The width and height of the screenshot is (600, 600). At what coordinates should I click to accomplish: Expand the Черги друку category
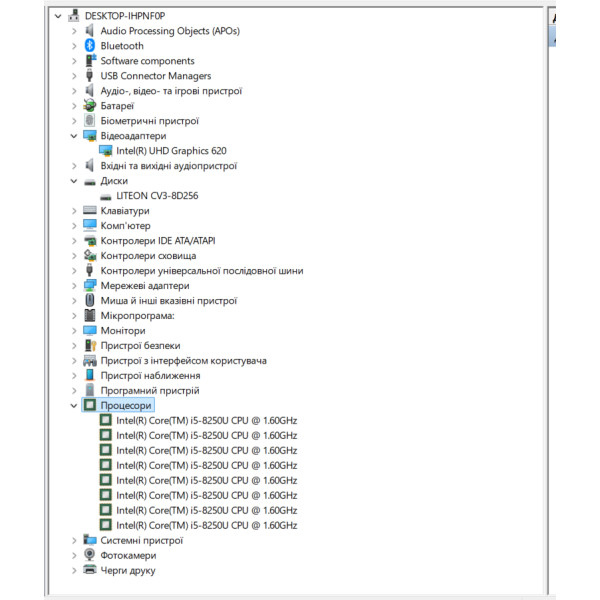(74, 571)
